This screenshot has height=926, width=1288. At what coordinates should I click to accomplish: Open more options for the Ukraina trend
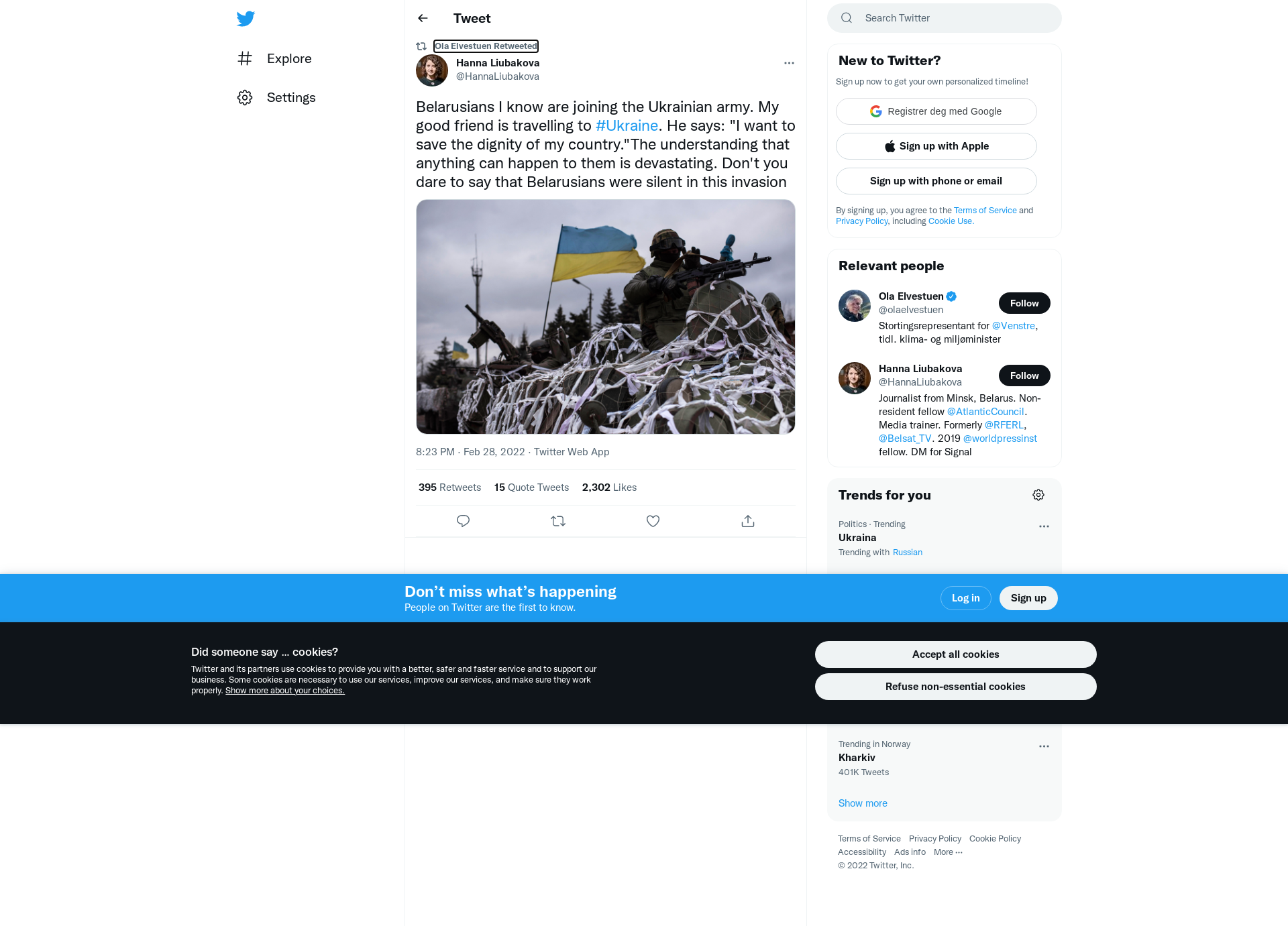[1044, 526]
